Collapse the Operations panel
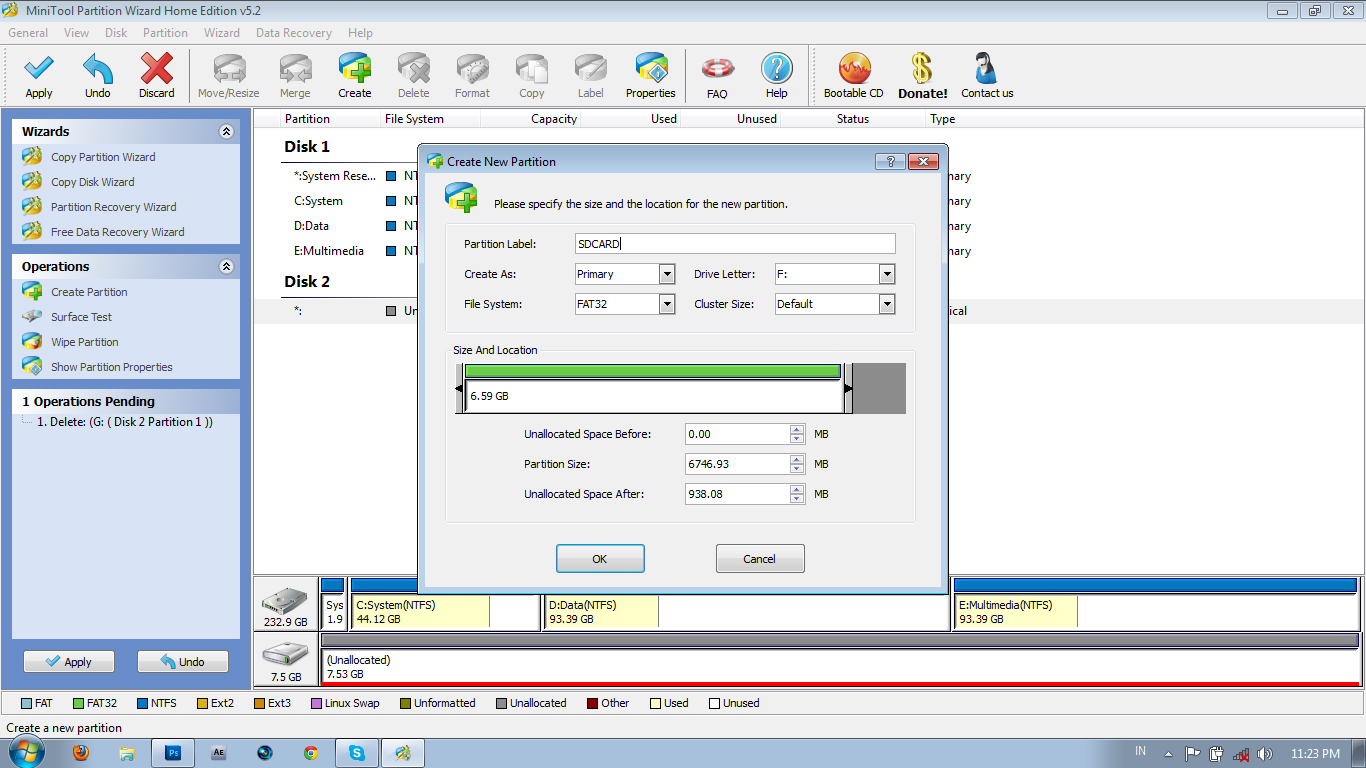The width and height of the screenshot is (1366, 768). (226, 266)
